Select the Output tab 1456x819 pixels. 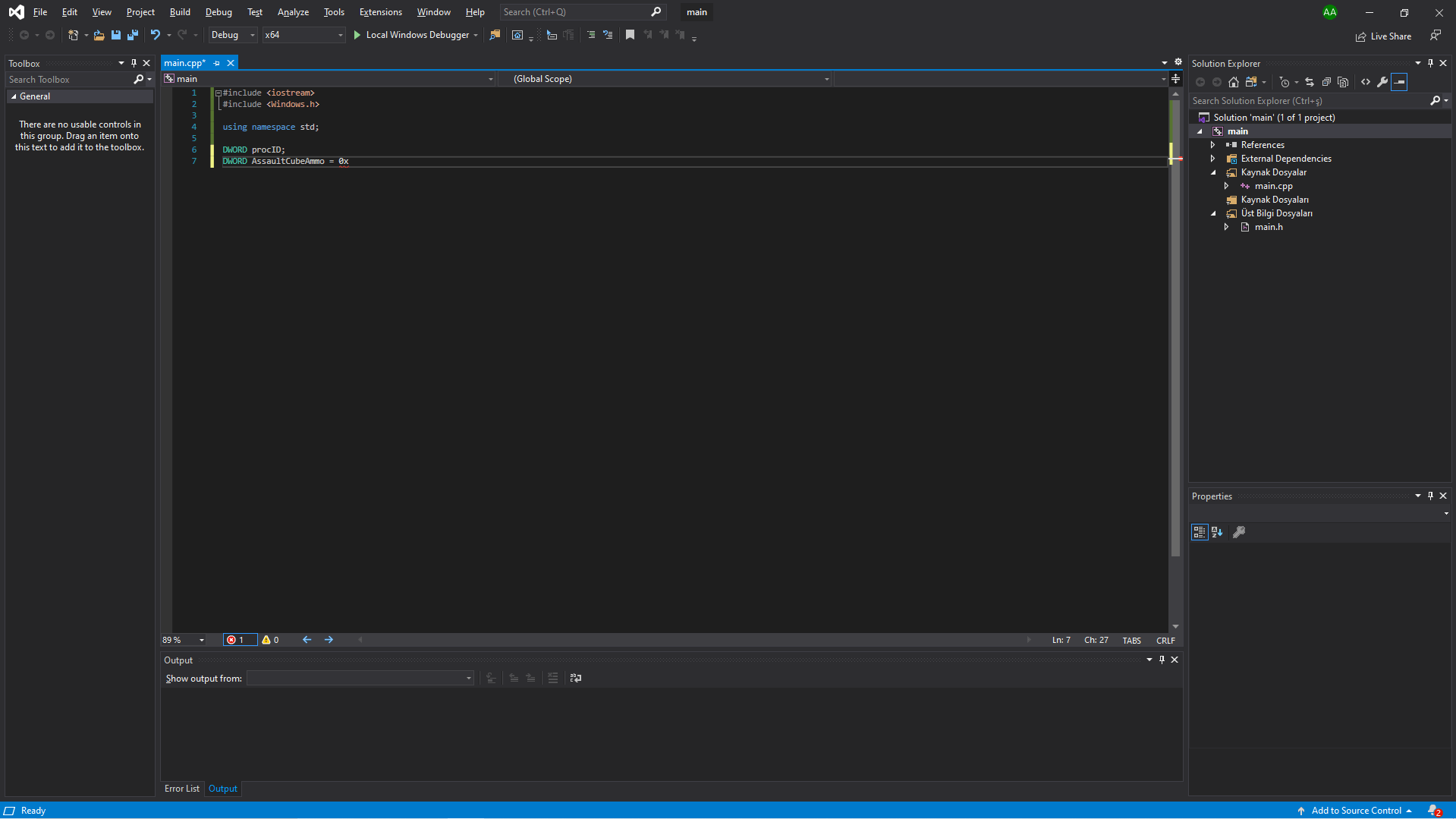(x=223, y=789)
